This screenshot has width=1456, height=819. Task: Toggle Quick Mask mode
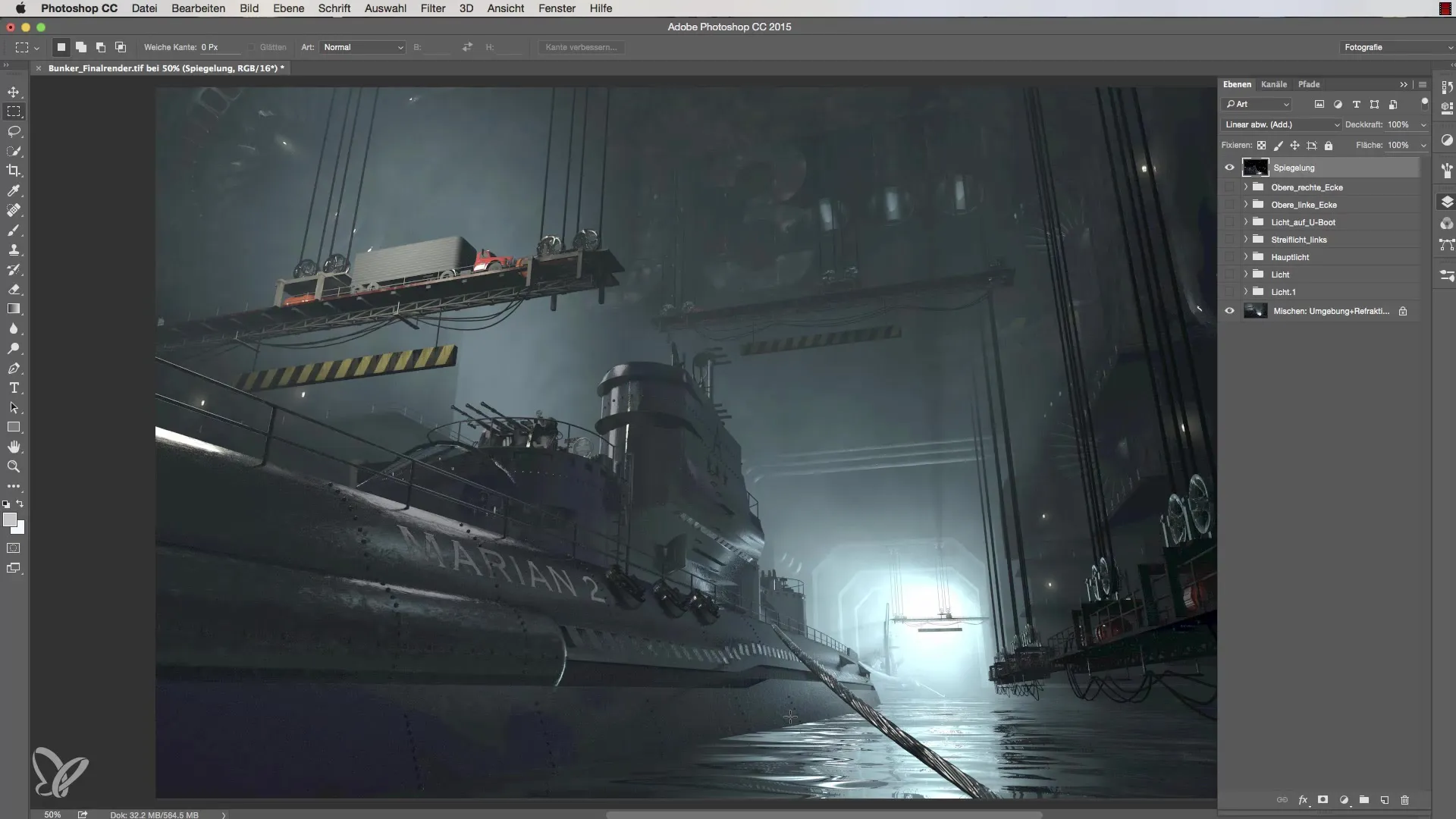coord(14,548)
